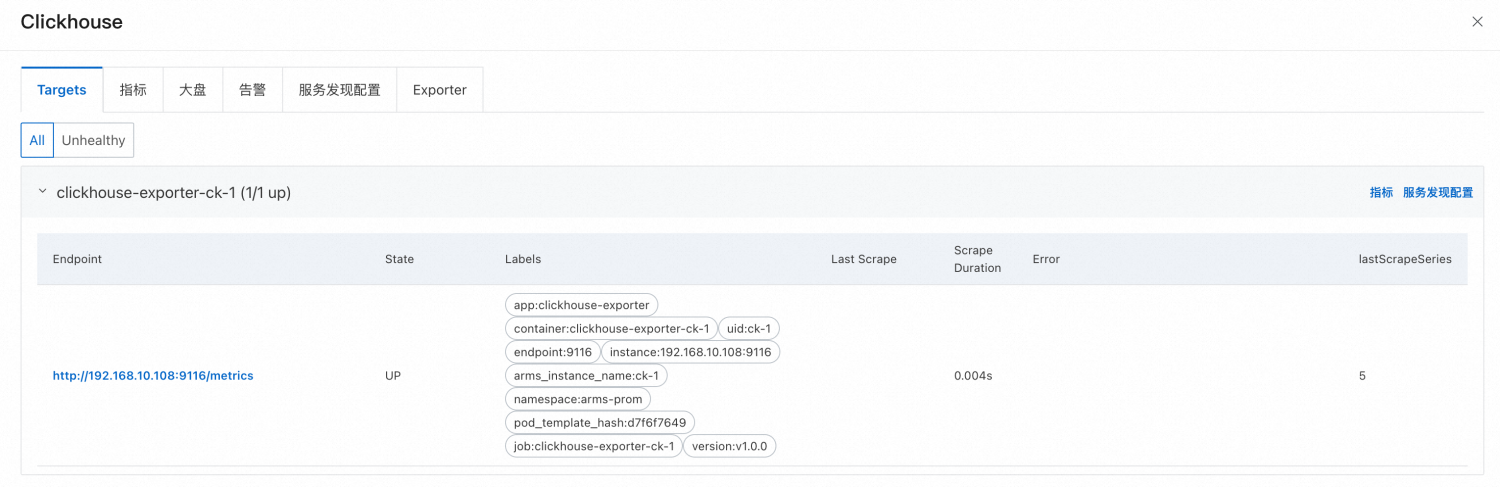Switch to the 告警 tab

click(253, 90)
